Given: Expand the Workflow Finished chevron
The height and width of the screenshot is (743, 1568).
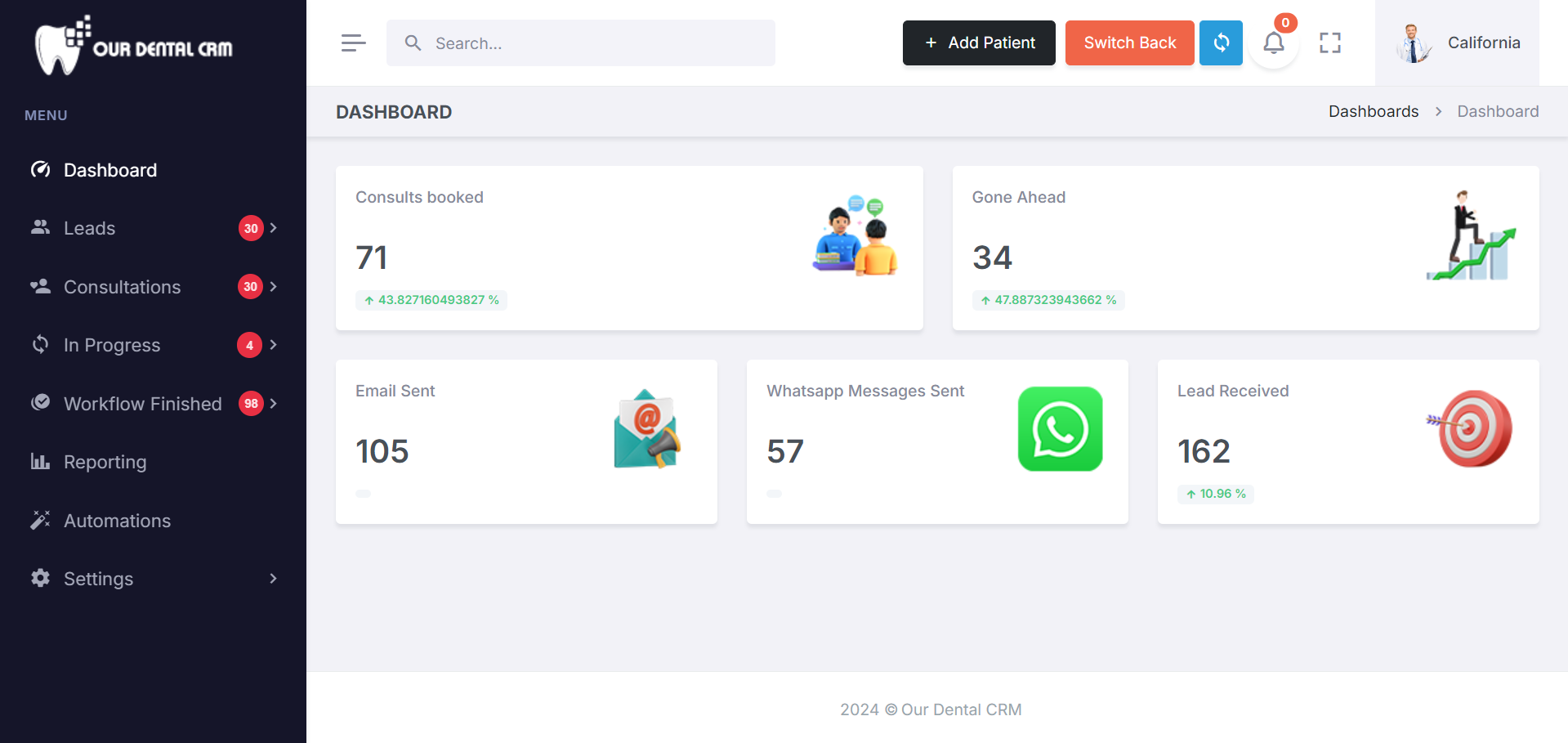Looking at the screenshot, I should [x=274, y=404].
